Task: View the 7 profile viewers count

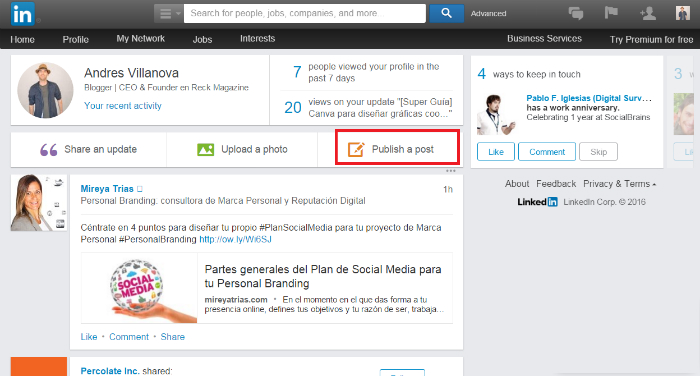Action: click(x=297, y=72)
